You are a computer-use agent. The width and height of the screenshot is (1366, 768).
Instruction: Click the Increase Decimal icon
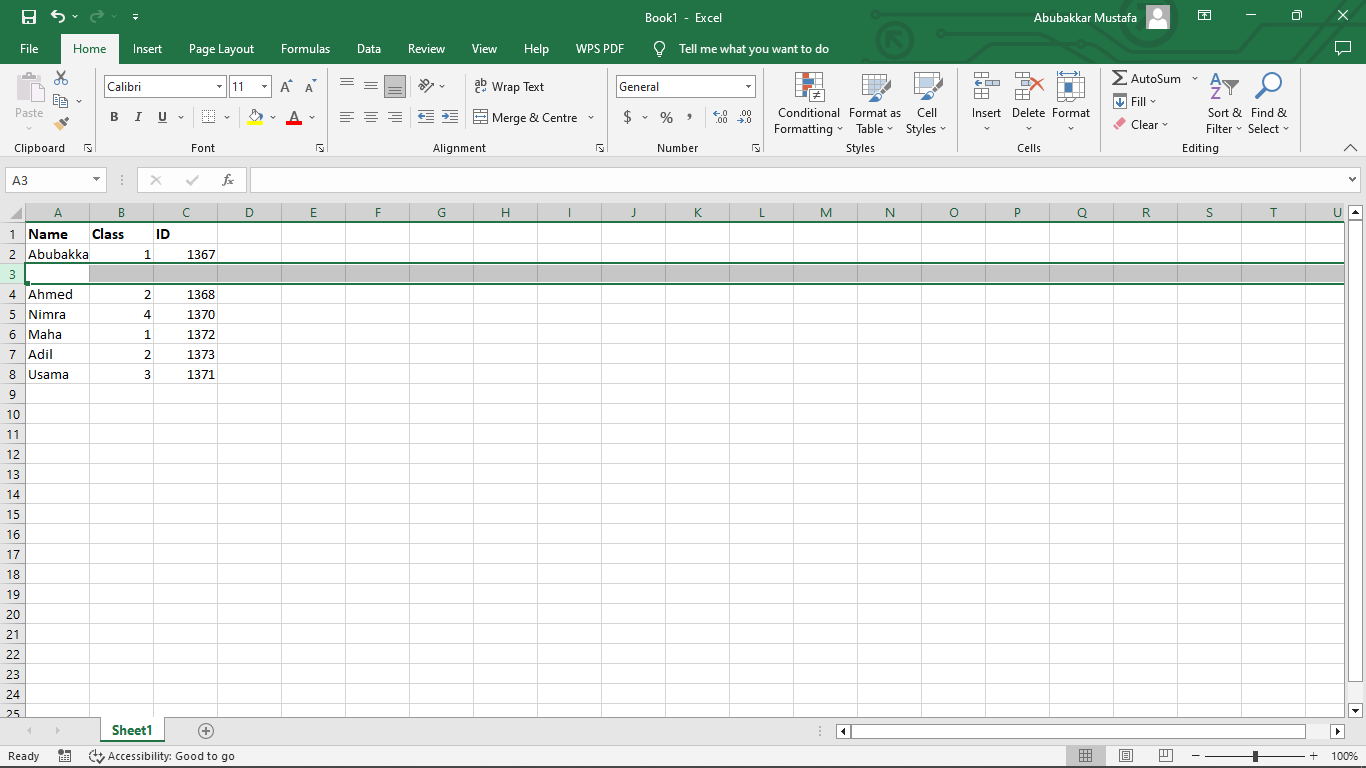[x=719, y=117]
